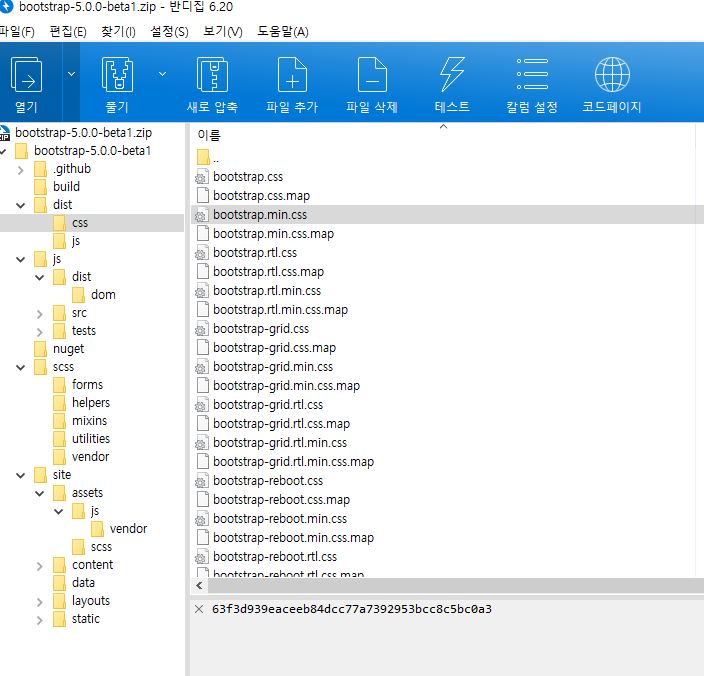Collapse the dist folder under js

click(x=40, y=277)
